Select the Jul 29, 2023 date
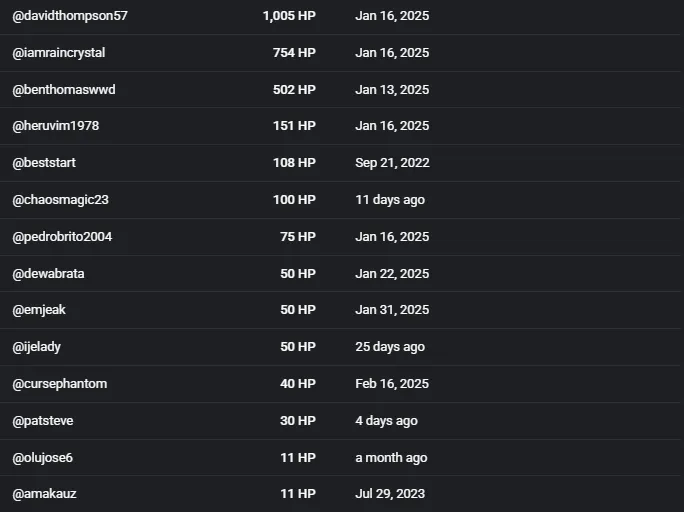Image resolution: width=684 pixels, height=512 pixels. click(390, 494)
